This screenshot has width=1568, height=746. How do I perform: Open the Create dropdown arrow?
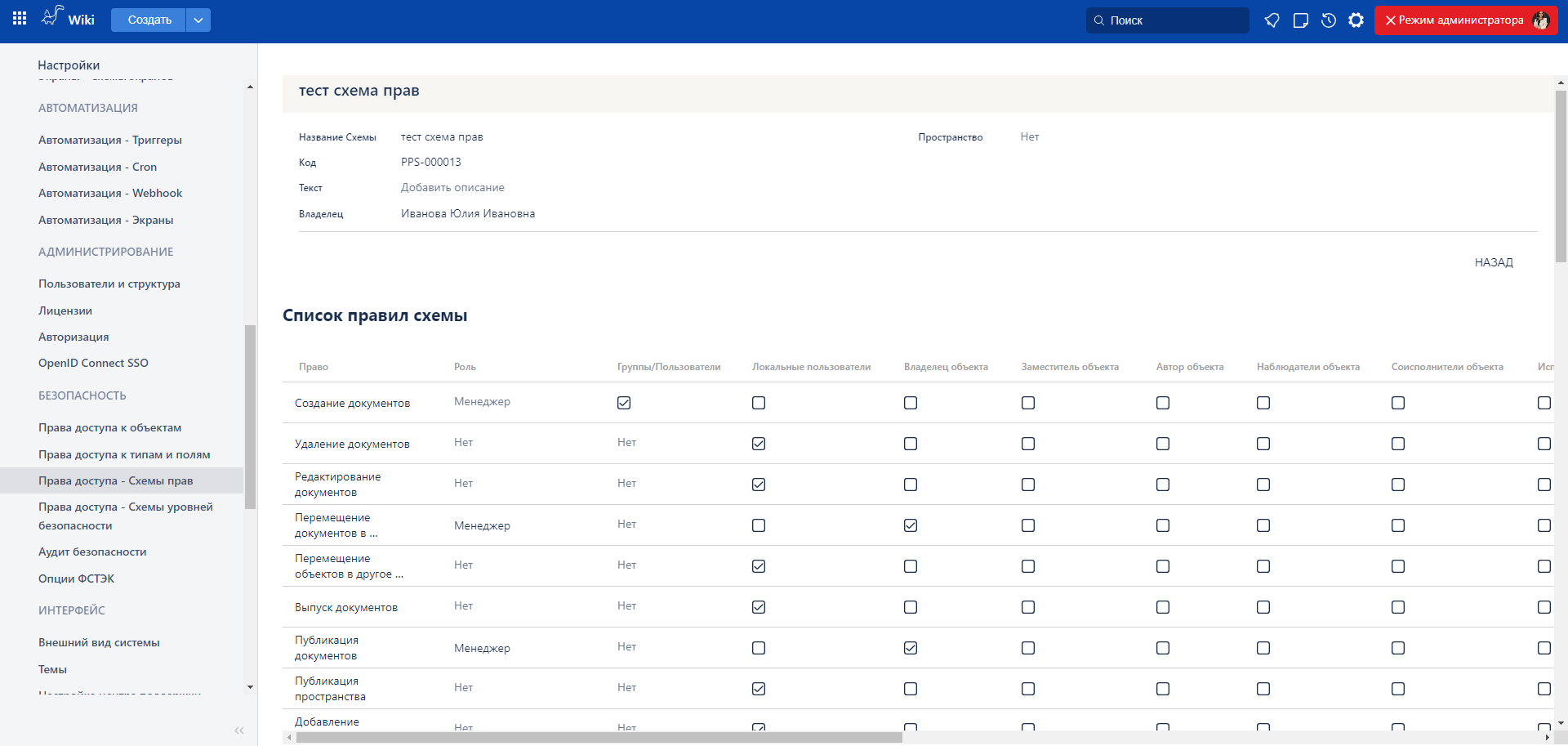[198, 20]
